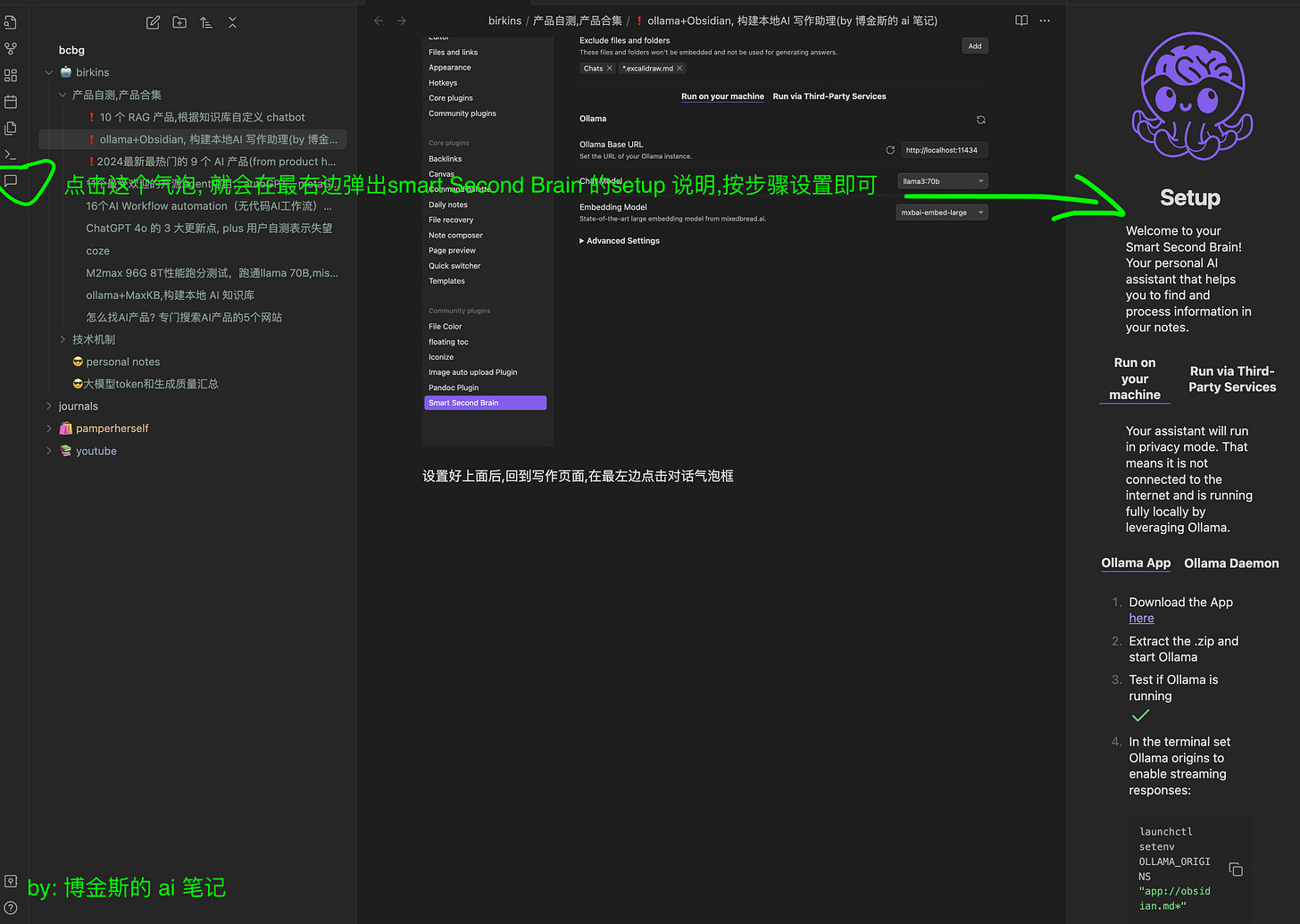
Task: Open the Chat Model dropdown showing llama3:70b
Action: pyautogui.click(x=942, y=180)
